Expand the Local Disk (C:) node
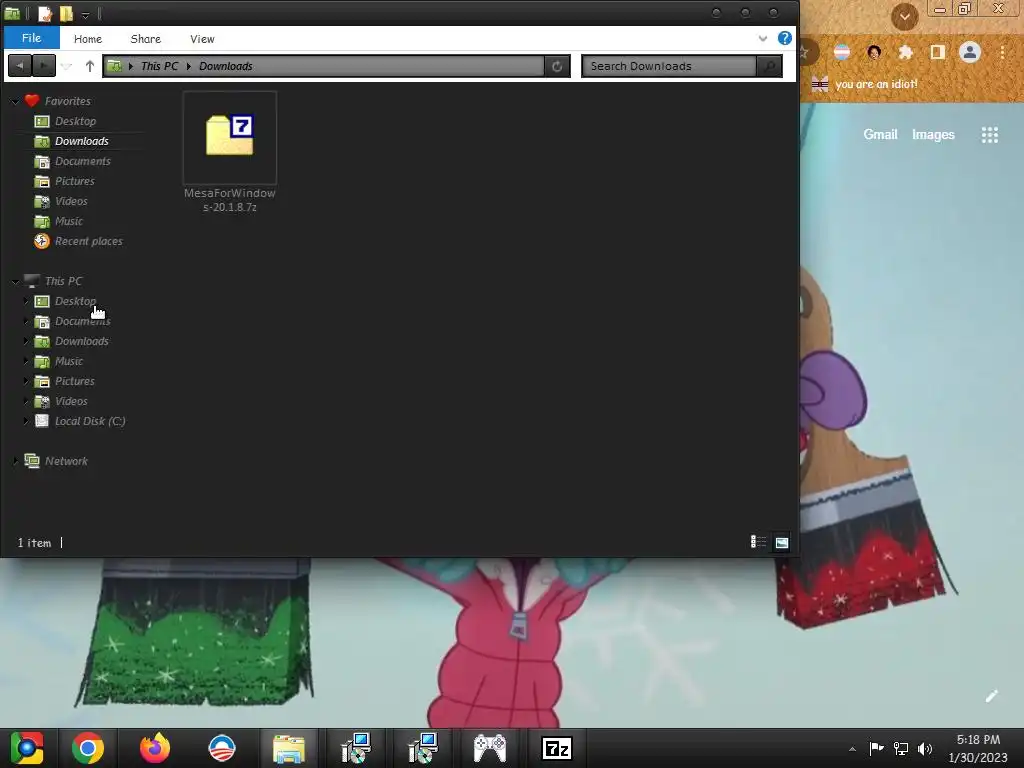Viewport: 1024px width, 768px height. tap(25, 421)
